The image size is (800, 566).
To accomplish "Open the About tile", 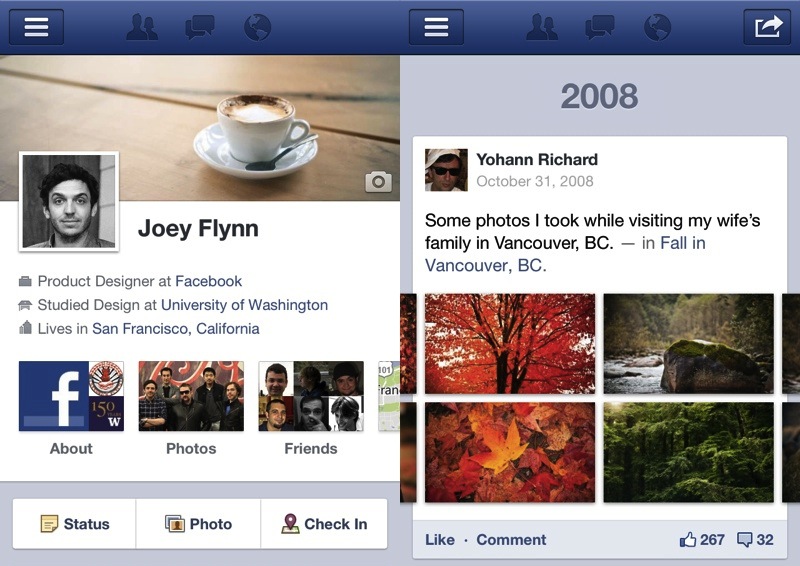I will coord(71,408).
